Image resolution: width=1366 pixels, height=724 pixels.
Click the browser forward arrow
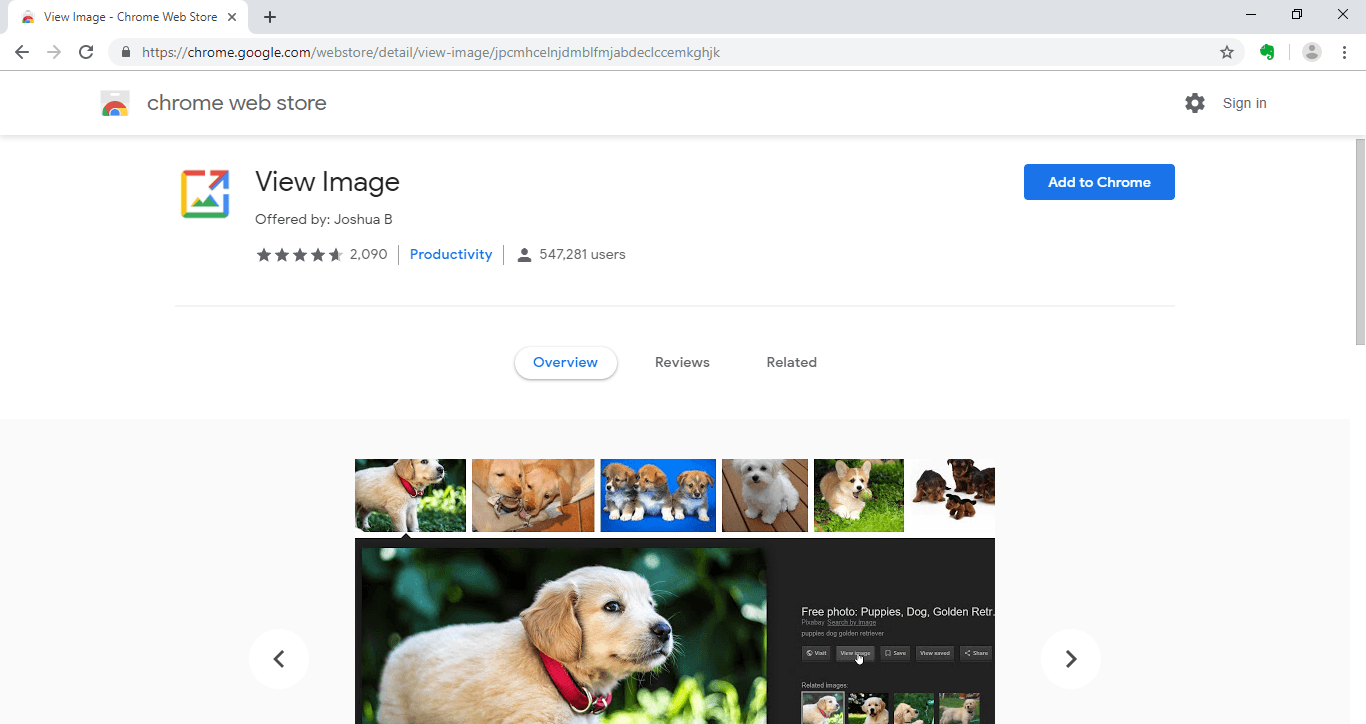click(54, 52)
